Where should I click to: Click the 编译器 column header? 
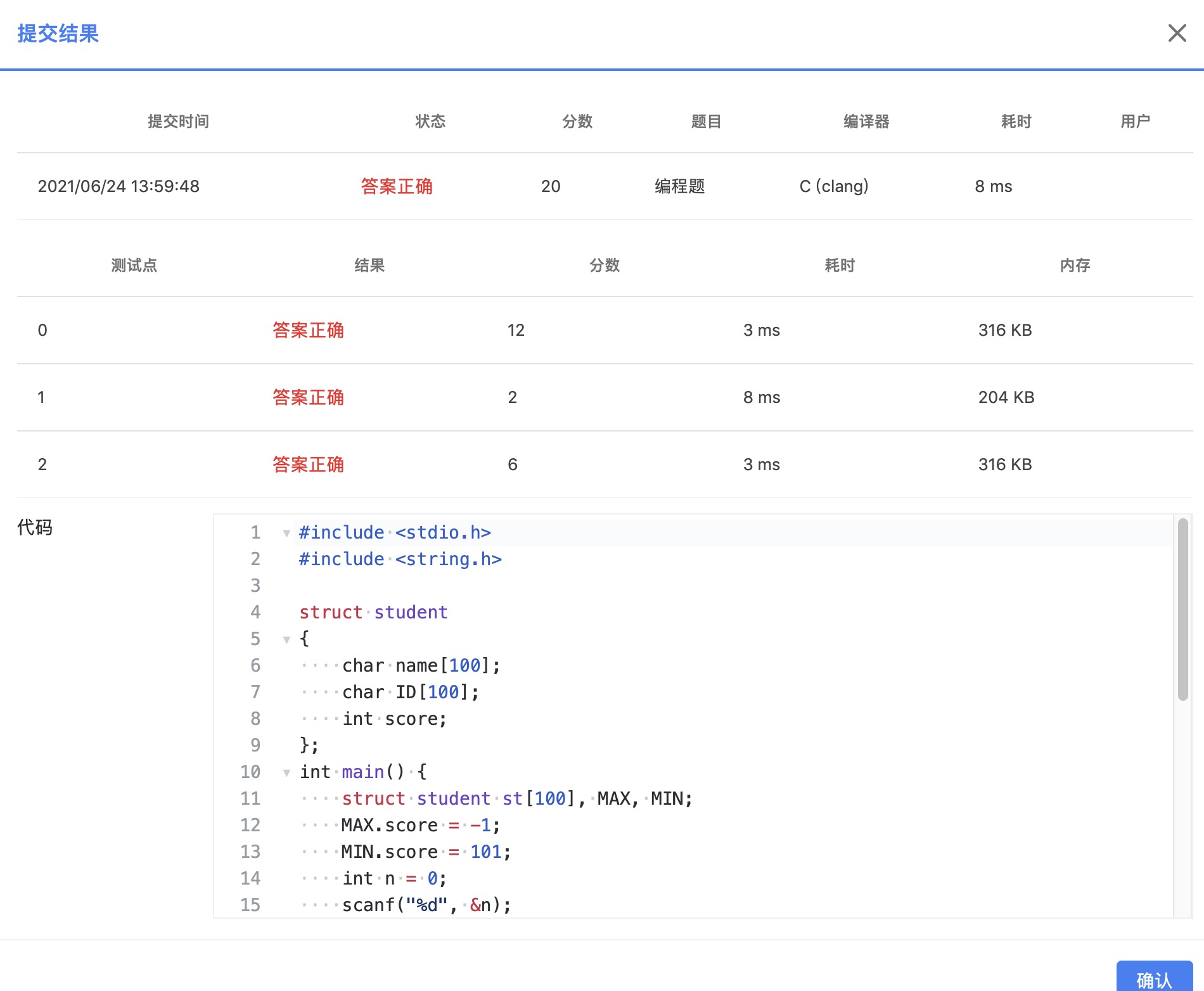pos(866,122)
